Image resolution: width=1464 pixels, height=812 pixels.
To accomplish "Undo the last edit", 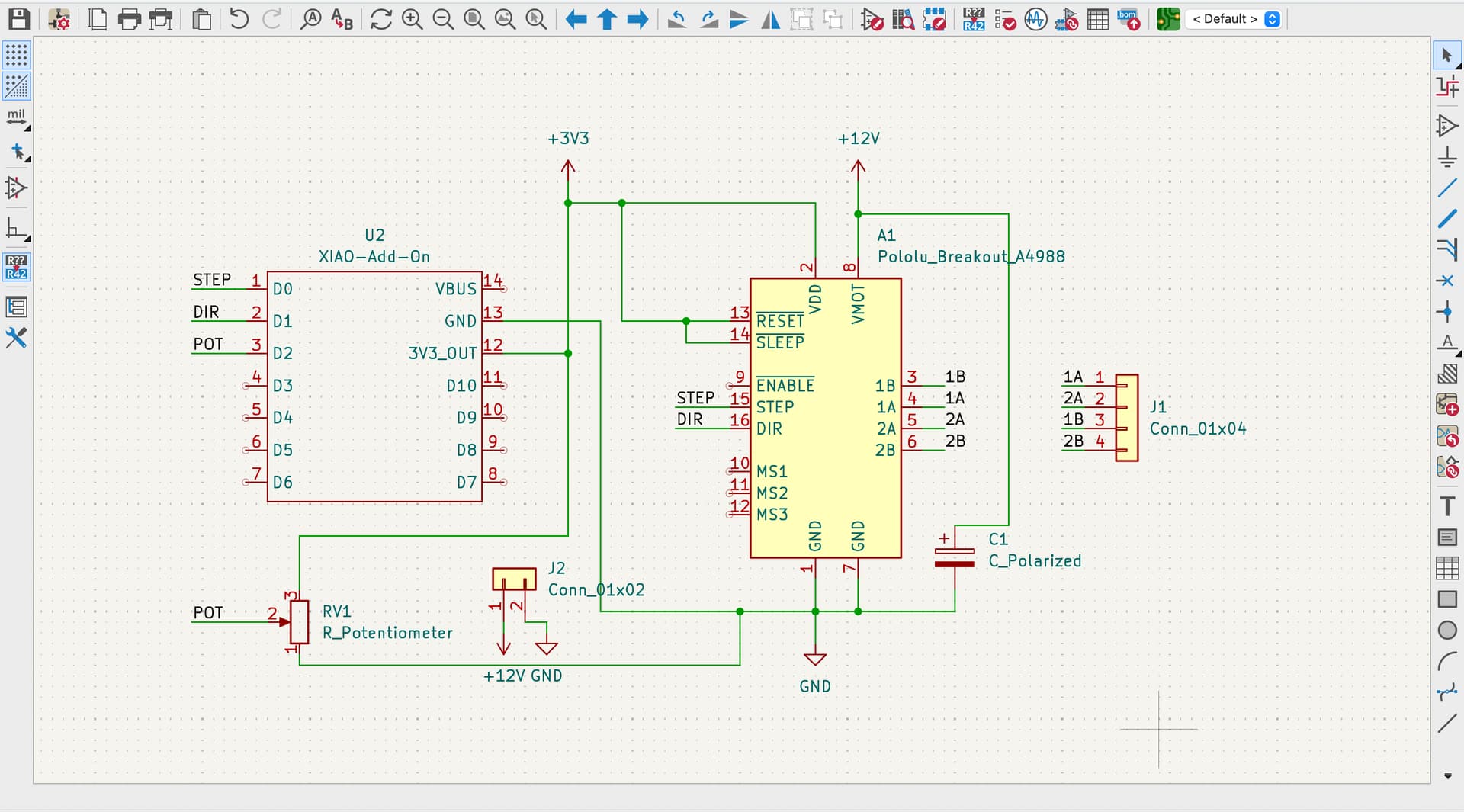I will coord(239,19).
